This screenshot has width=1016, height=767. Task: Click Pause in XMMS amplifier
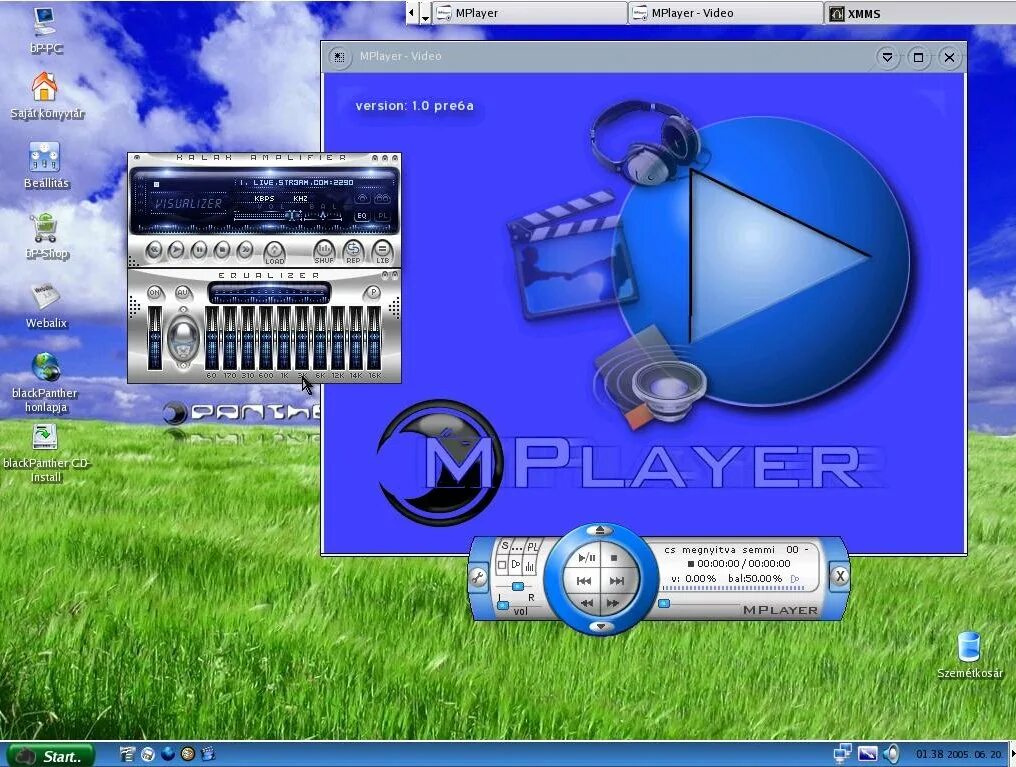[200, 250]
